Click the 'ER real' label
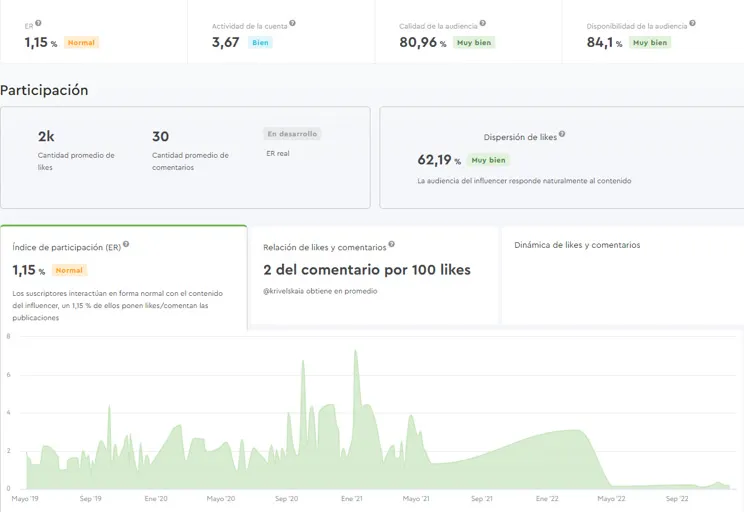Image resolution: width=744 pixels, height=512 pixels. pyautogui.click(x=278, y=153)
